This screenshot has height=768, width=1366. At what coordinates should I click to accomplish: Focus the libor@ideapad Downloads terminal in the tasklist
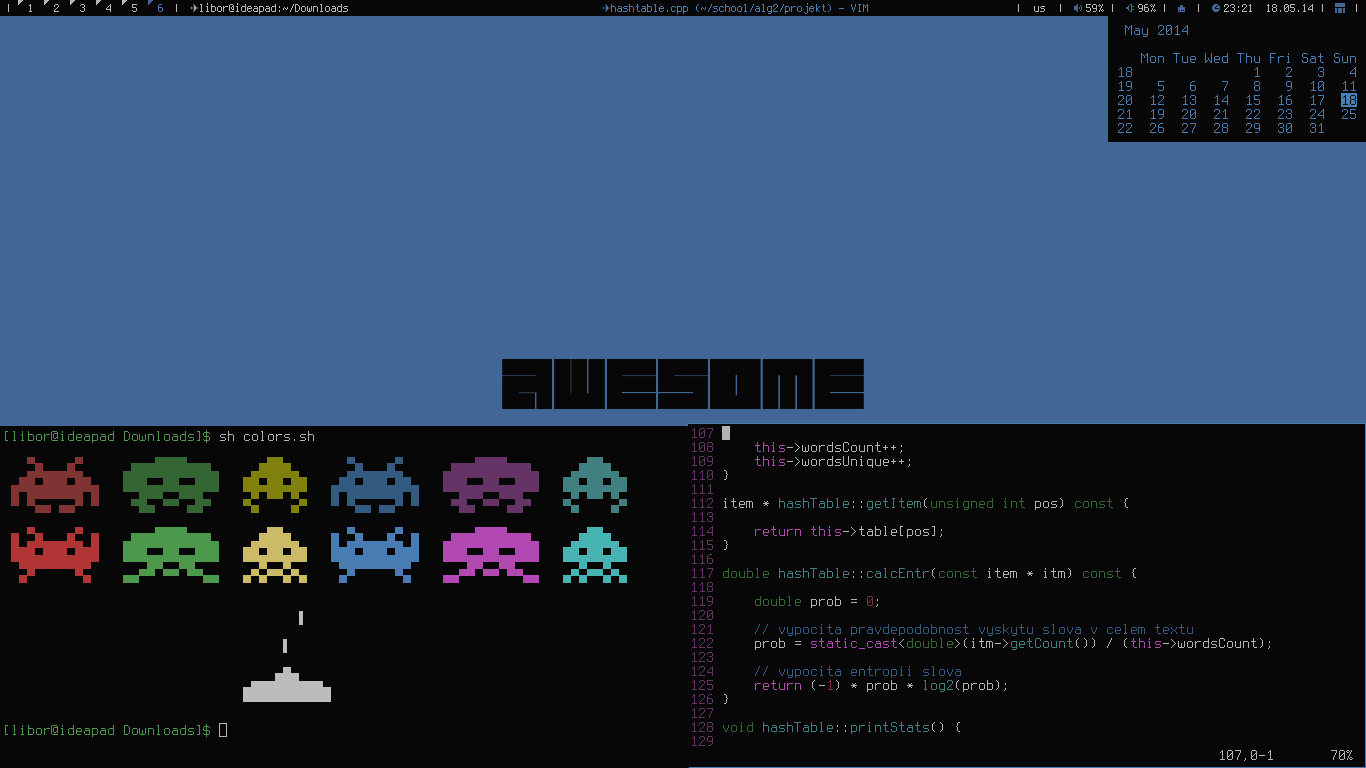tap(269, 8)
